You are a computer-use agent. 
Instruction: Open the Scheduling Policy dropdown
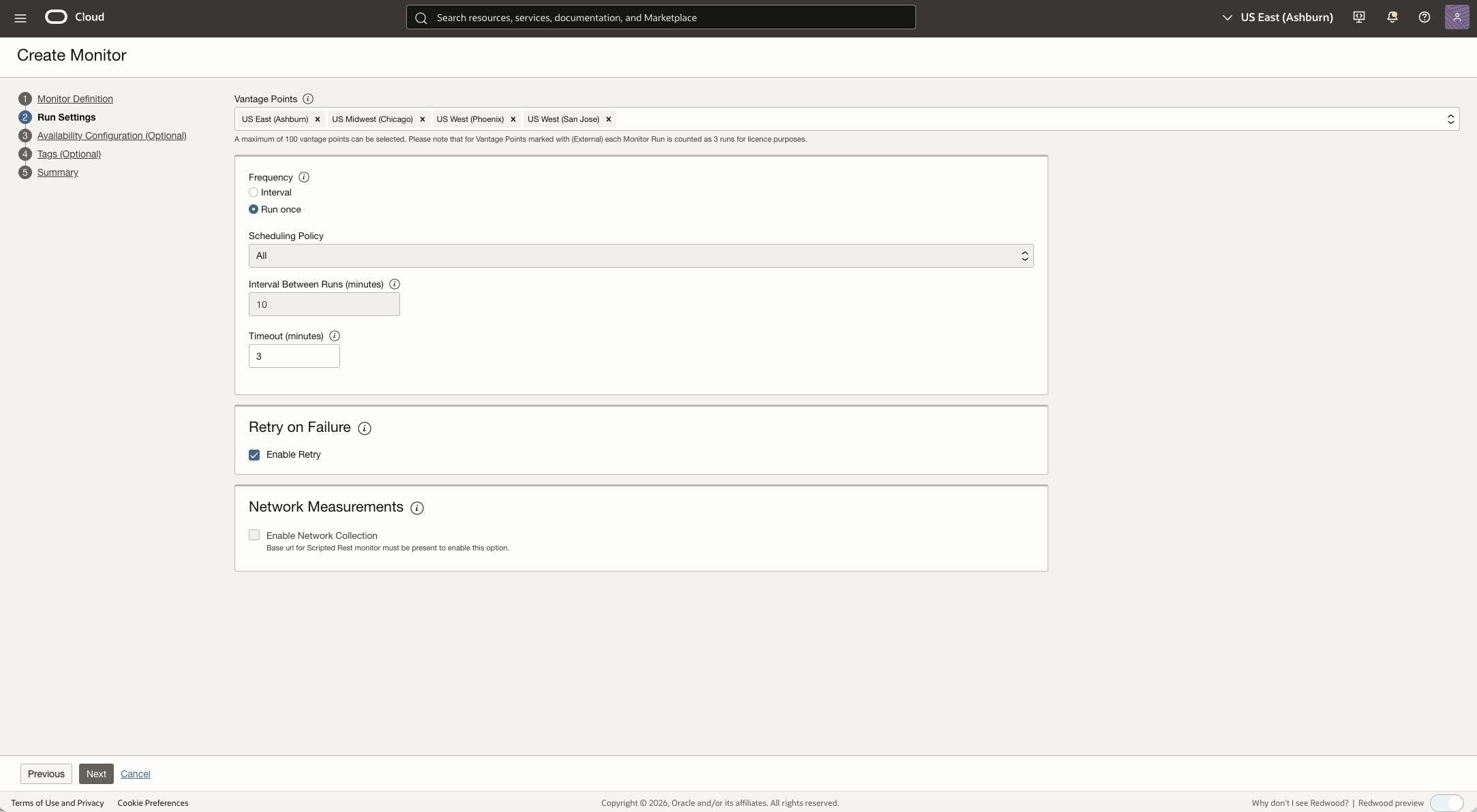click(641, 255)
